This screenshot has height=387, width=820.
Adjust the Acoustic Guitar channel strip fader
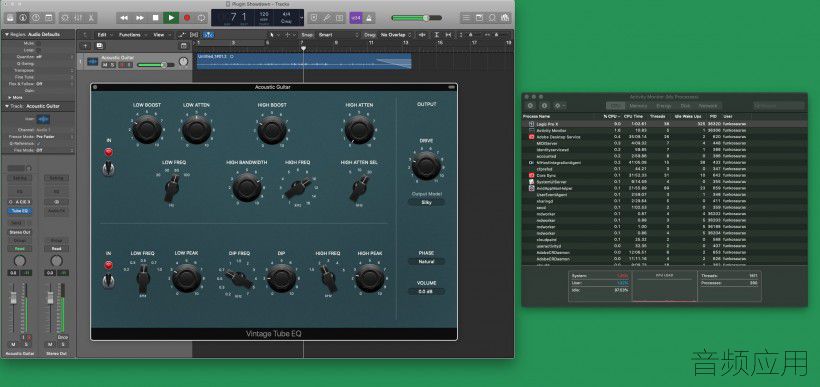(x=14, y=299)
